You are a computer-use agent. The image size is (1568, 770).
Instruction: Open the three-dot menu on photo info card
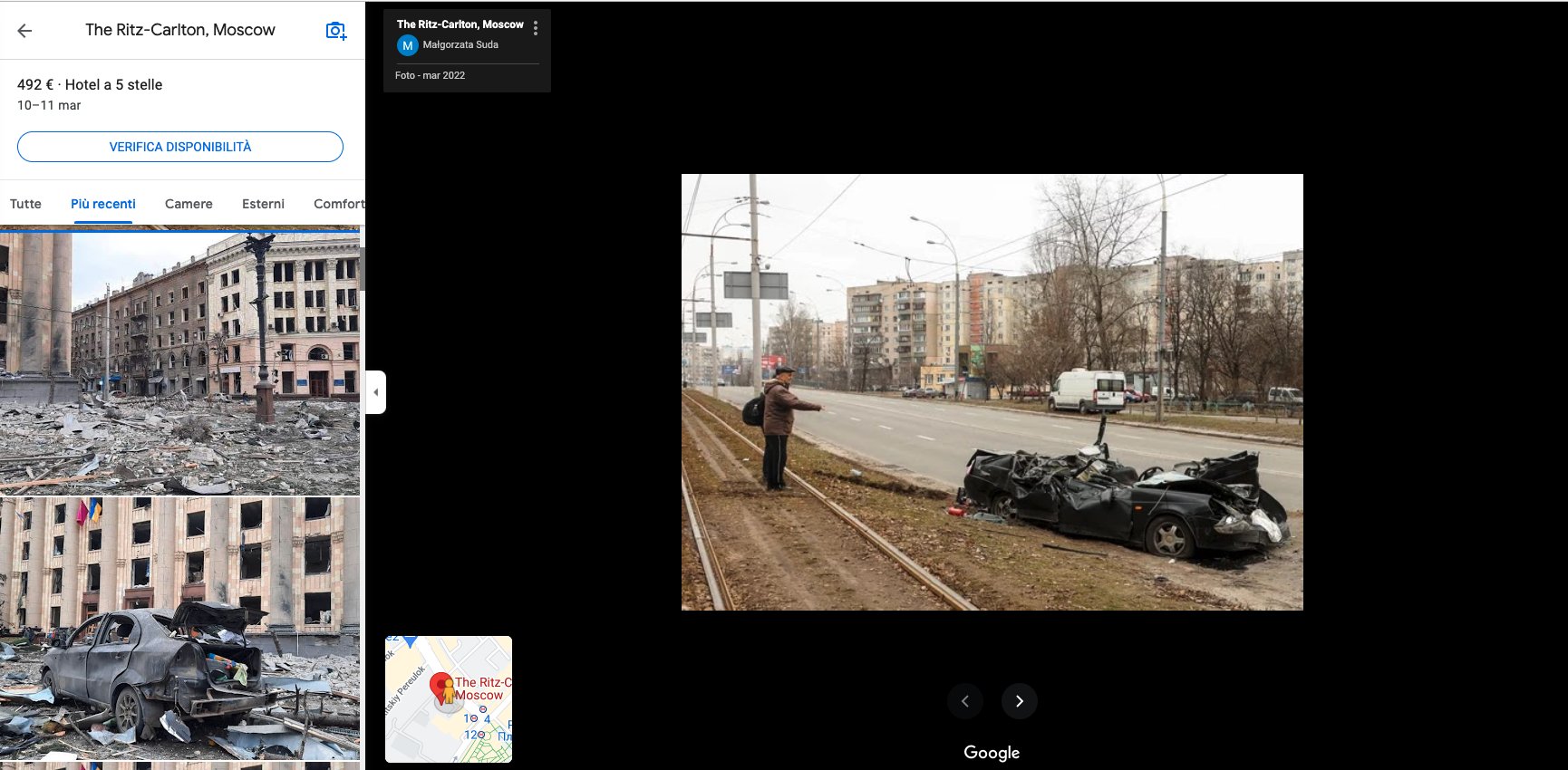(536, 28)
